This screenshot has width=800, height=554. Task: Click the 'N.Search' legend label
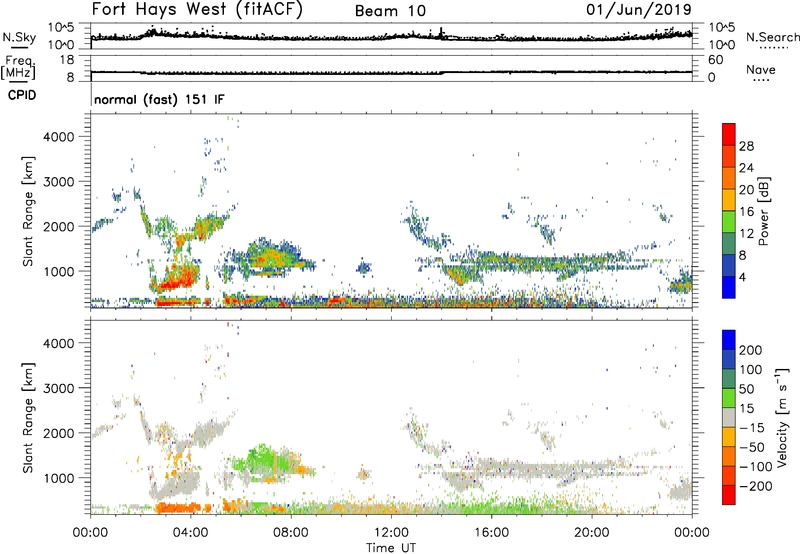pos(773,37)
